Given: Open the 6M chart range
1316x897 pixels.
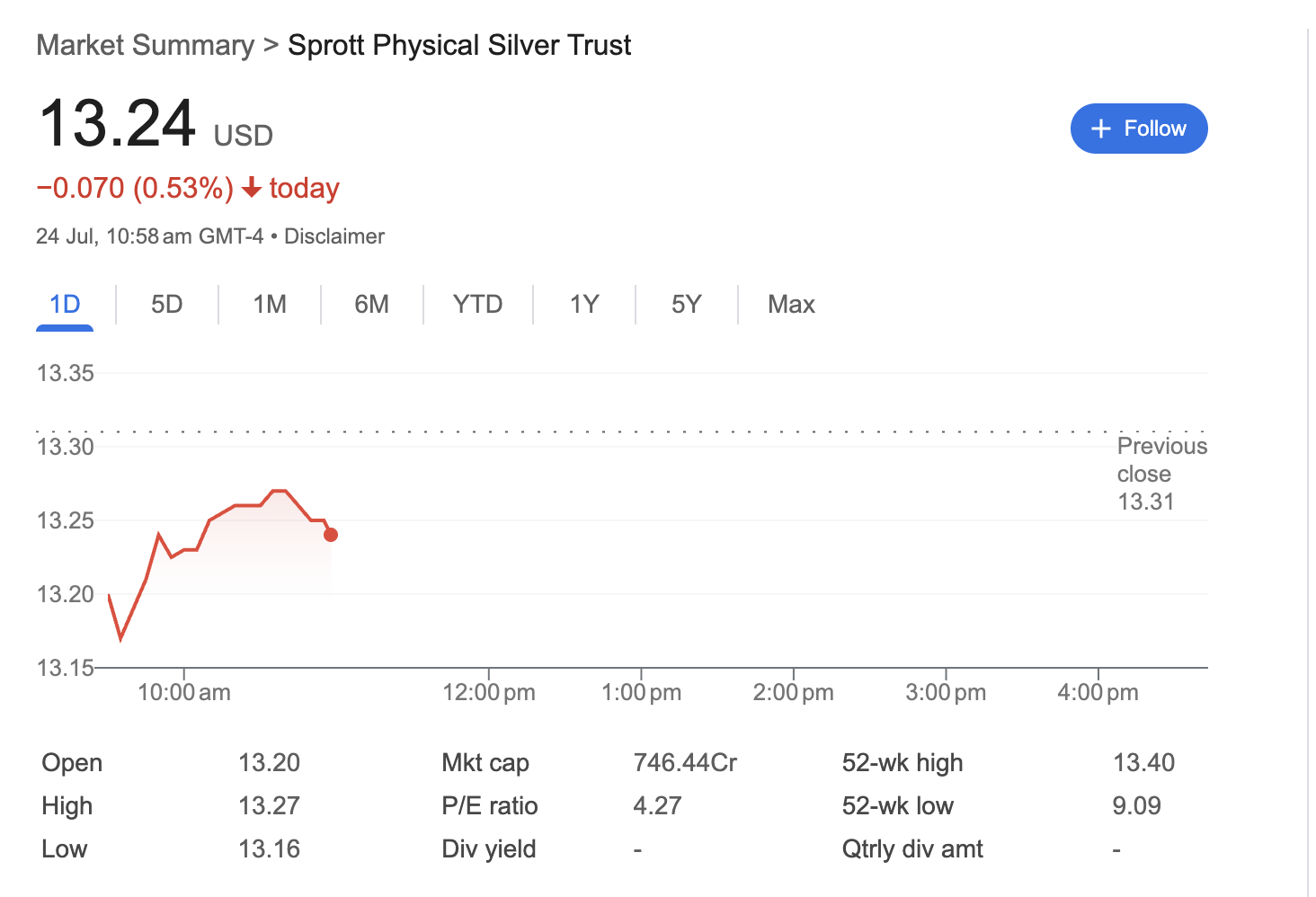Looking at the screenshot, I should [x=372, y=305].
